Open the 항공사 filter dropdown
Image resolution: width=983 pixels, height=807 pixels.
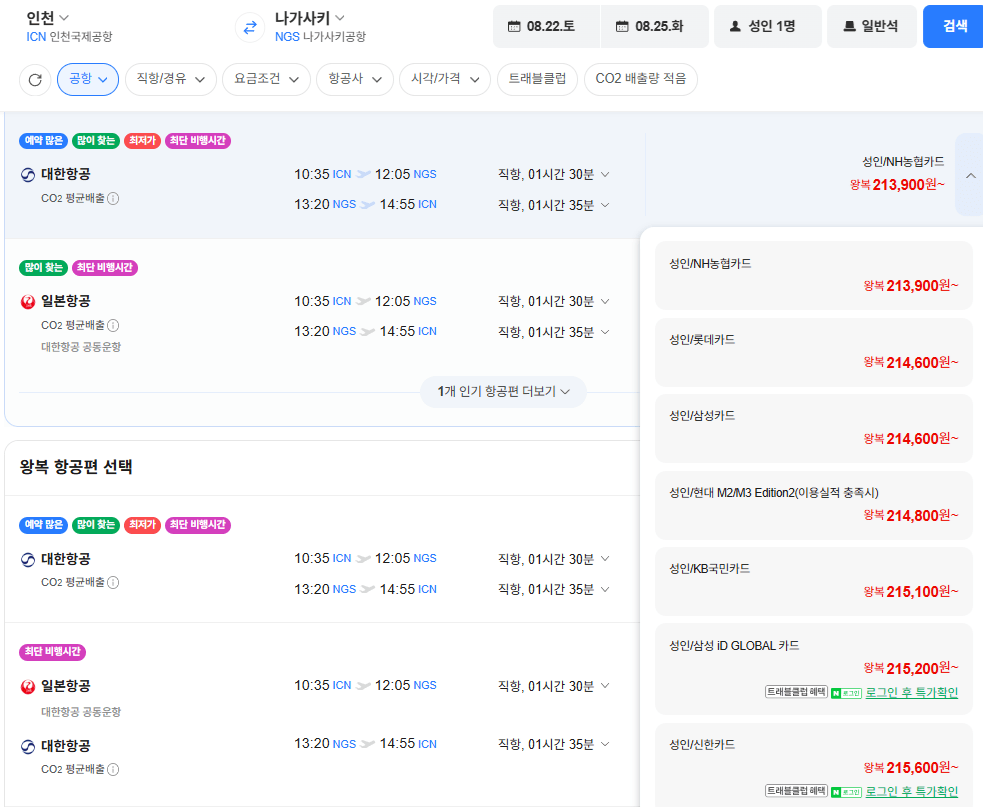[355, 79]
